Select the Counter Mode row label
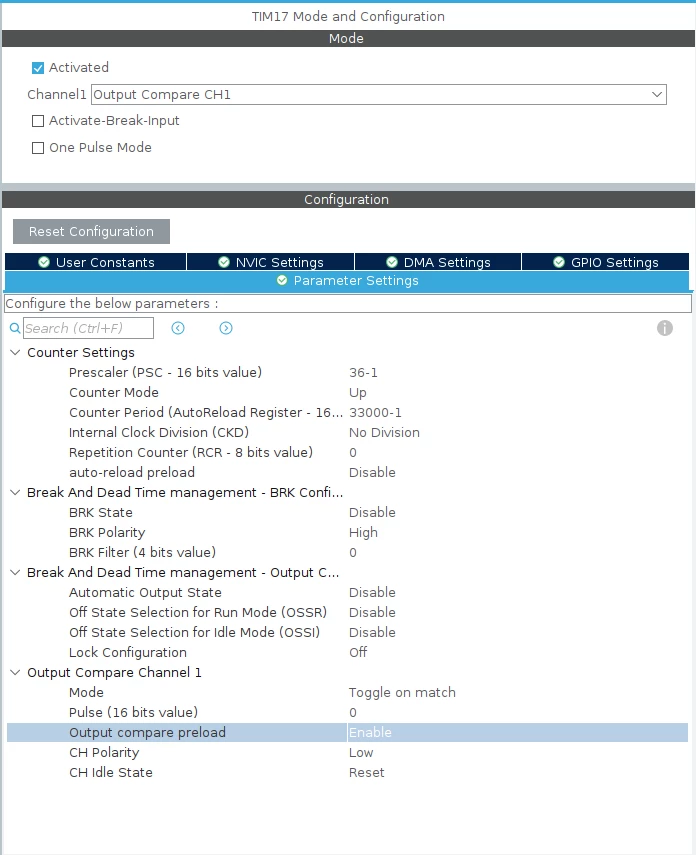The height and width of the screenshot is (855, 696). [x=114, y=393]
